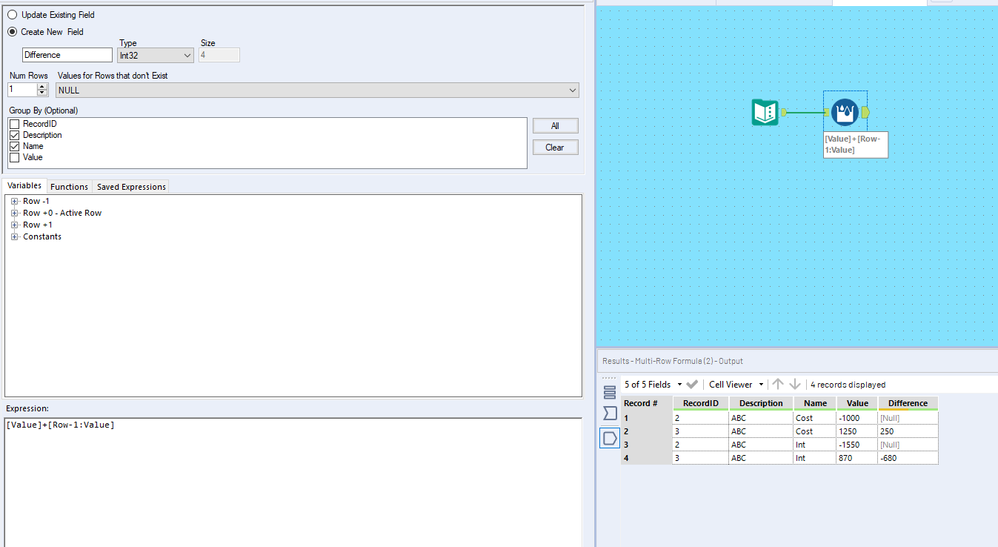Click the disabled Size field
The width and height of the screenshot is (998, 547).
point(219,55)
